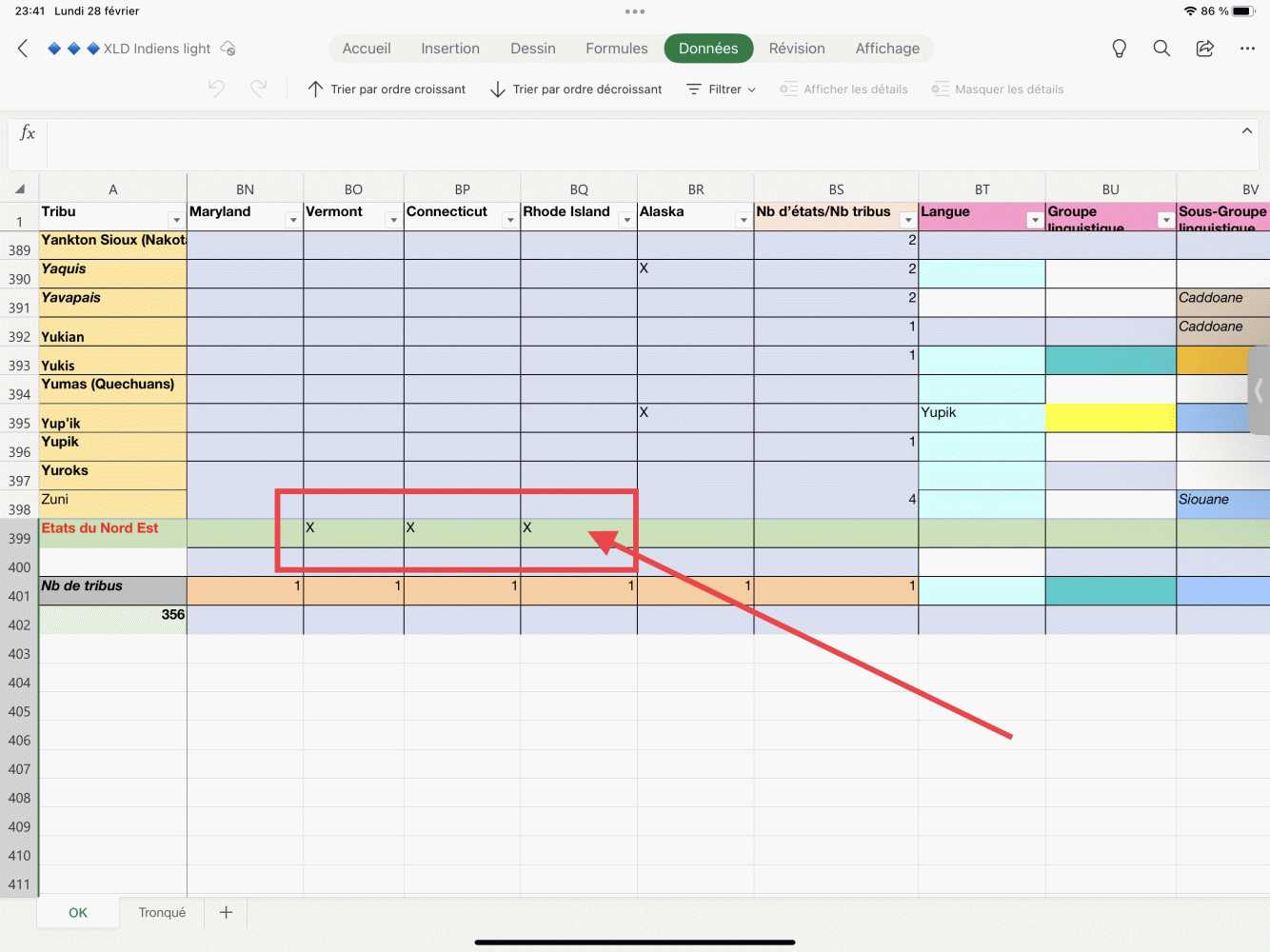
Task: Open filter arrow for Alaska column
Action: point(744,220)
